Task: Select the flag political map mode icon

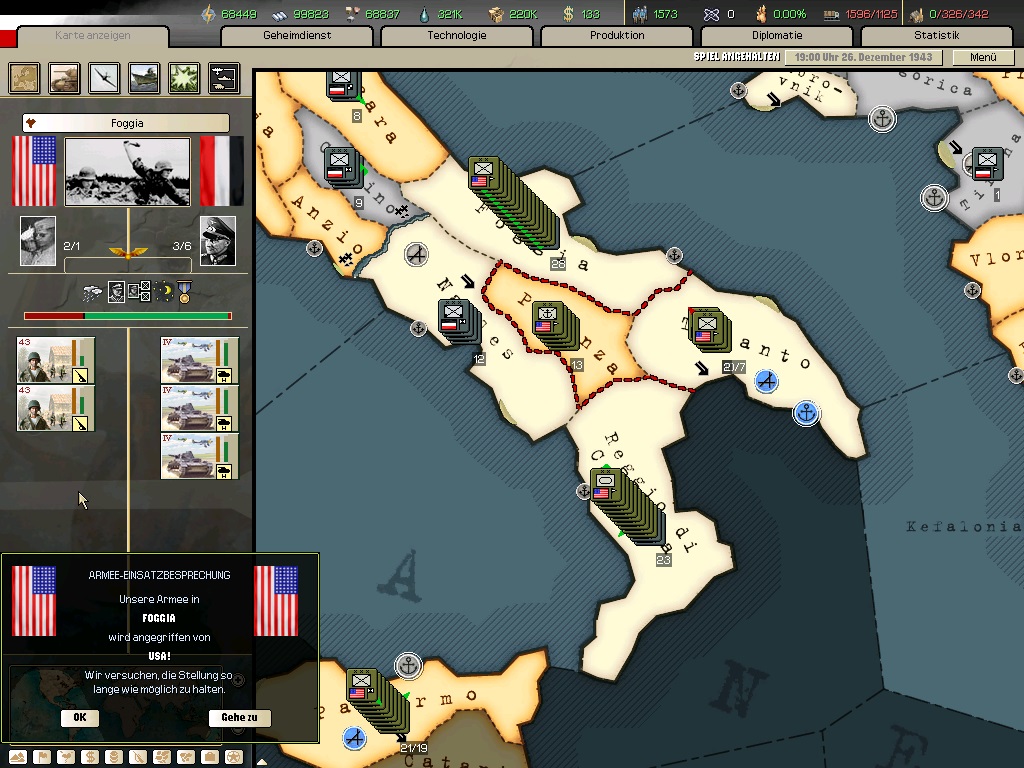Action: pos(42,757)
